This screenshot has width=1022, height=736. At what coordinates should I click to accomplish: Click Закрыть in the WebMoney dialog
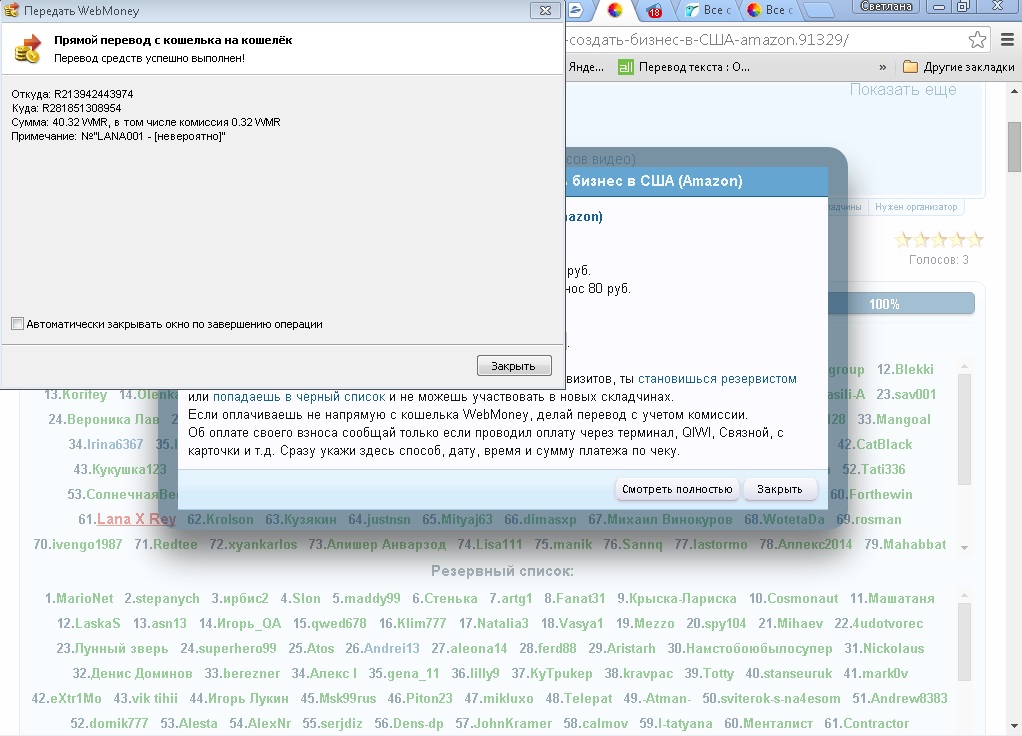(x=514, y=366)
